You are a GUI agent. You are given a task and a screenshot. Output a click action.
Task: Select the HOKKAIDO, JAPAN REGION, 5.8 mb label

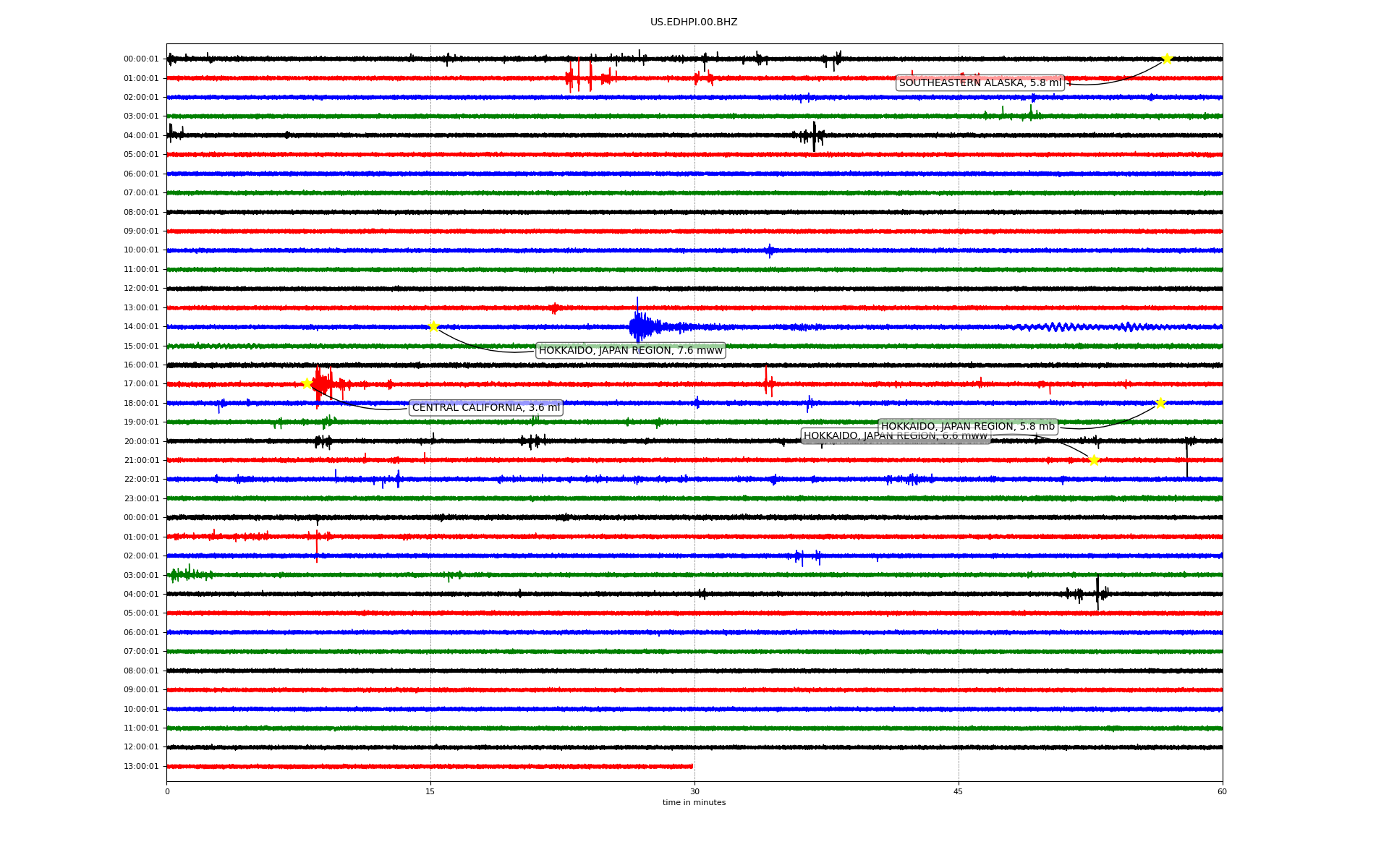click(x=967, y=427)
